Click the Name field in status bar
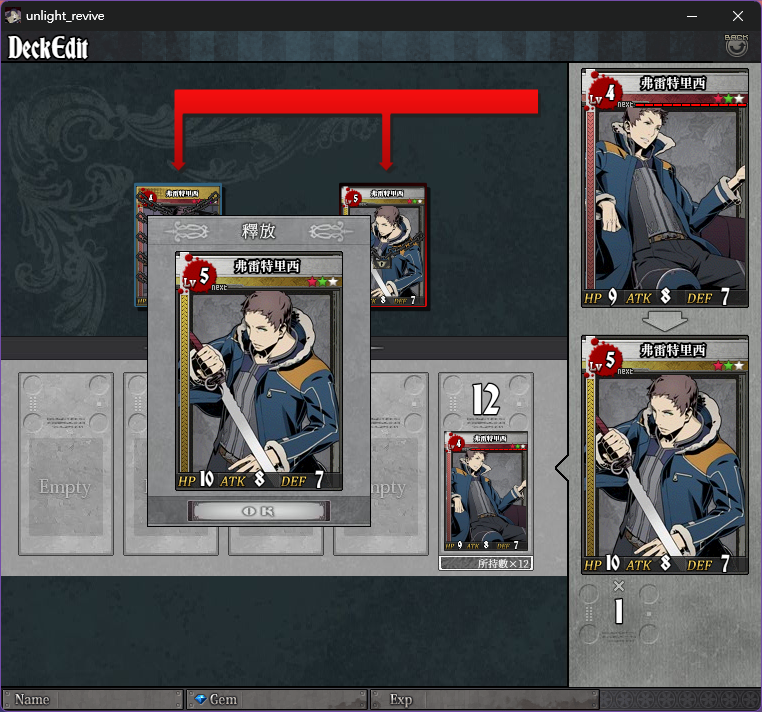The height and width of the screenshot is (712, 762). [92, 699]
